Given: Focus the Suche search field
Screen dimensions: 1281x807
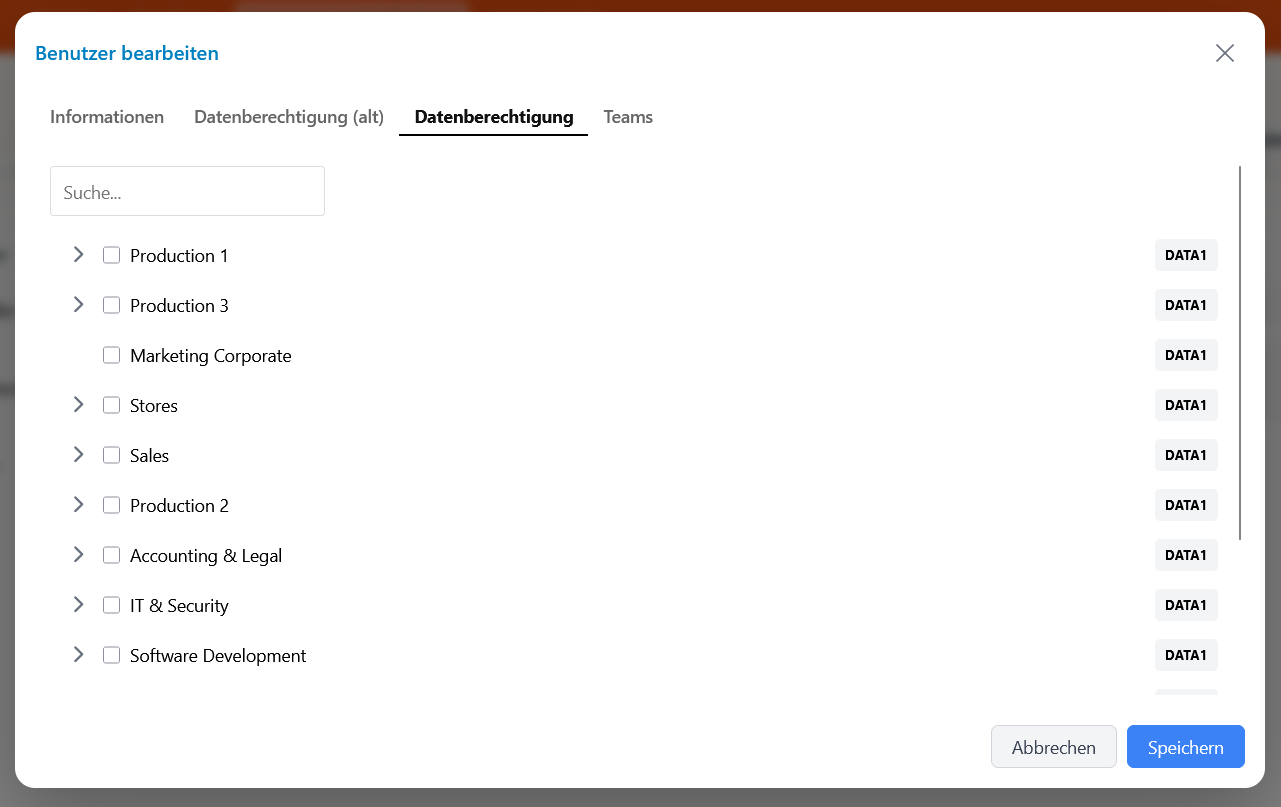Looking at the screenshot, I should pyautogui.click(x=187, y=192).
